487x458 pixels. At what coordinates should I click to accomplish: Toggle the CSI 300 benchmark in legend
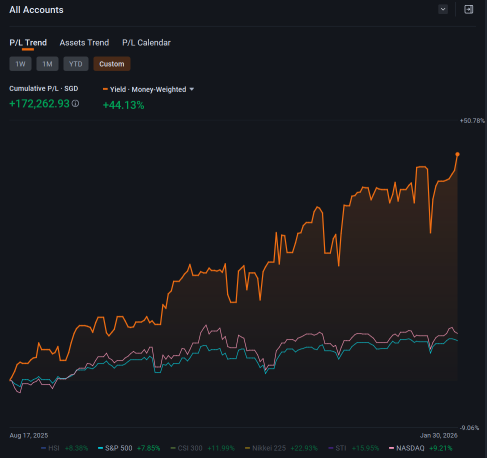202,448
